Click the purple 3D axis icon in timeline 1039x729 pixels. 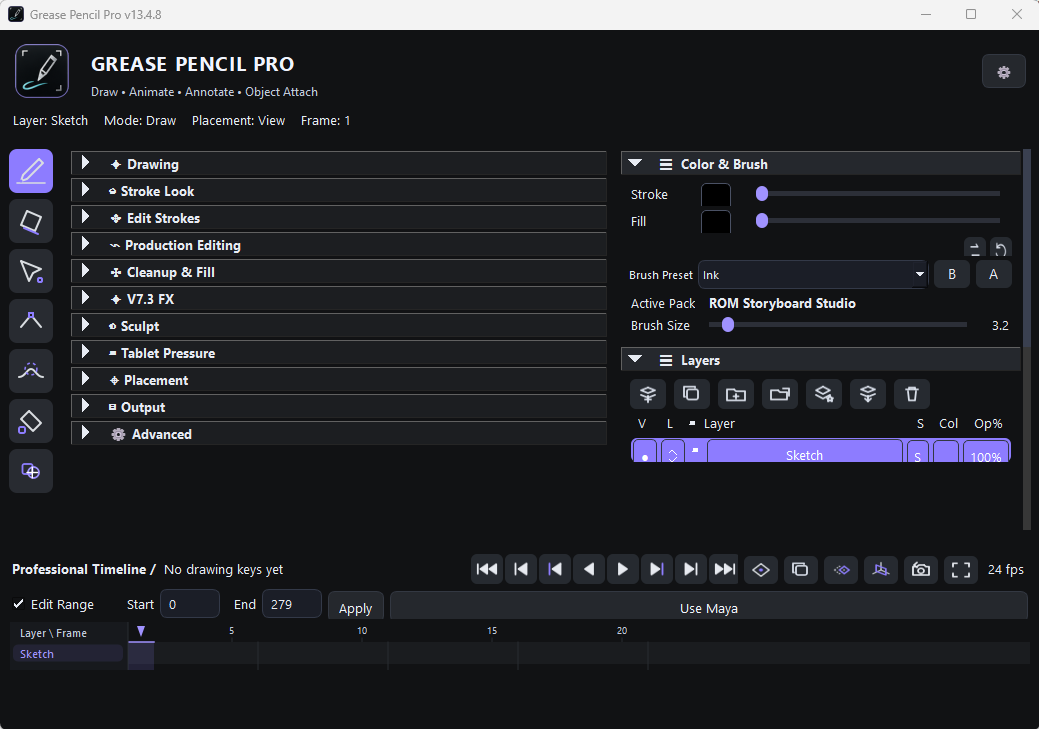point(881,569)
